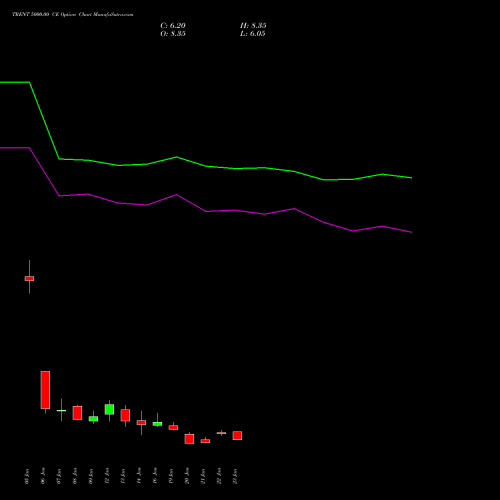Select the high value H: 8.35

click(253, 26)
